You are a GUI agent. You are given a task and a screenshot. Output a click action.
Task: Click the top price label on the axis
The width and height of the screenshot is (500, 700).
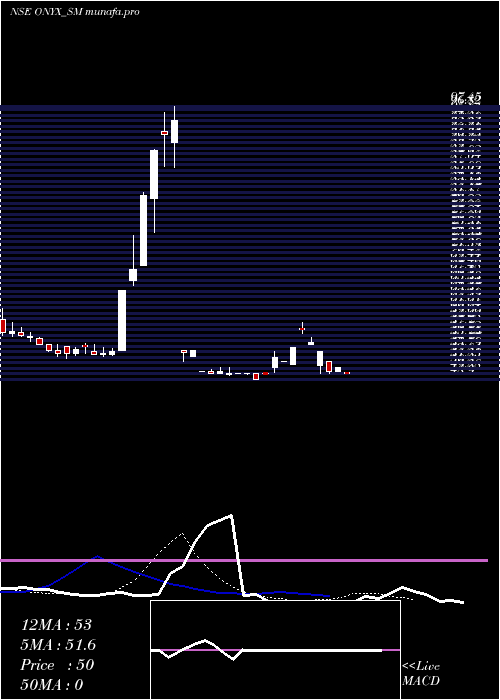(x=466, y=98)
